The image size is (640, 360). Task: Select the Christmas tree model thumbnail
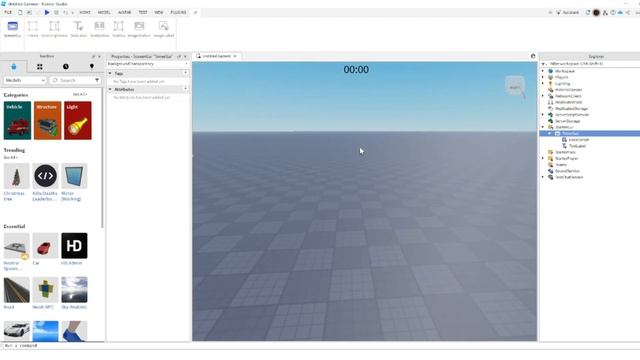(x=17, y=176)
